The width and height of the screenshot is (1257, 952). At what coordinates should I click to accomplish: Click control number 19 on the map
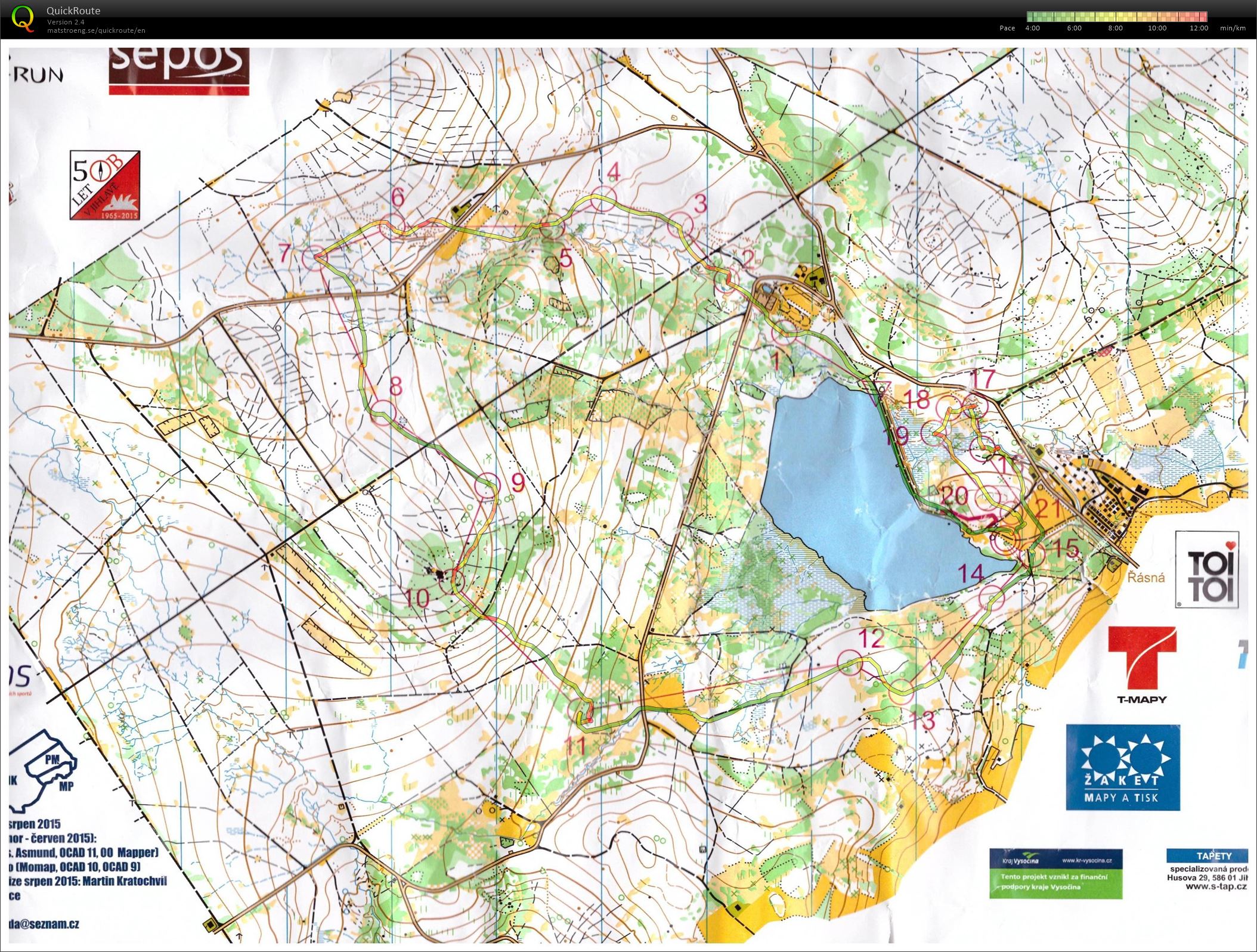pos(896,436)
